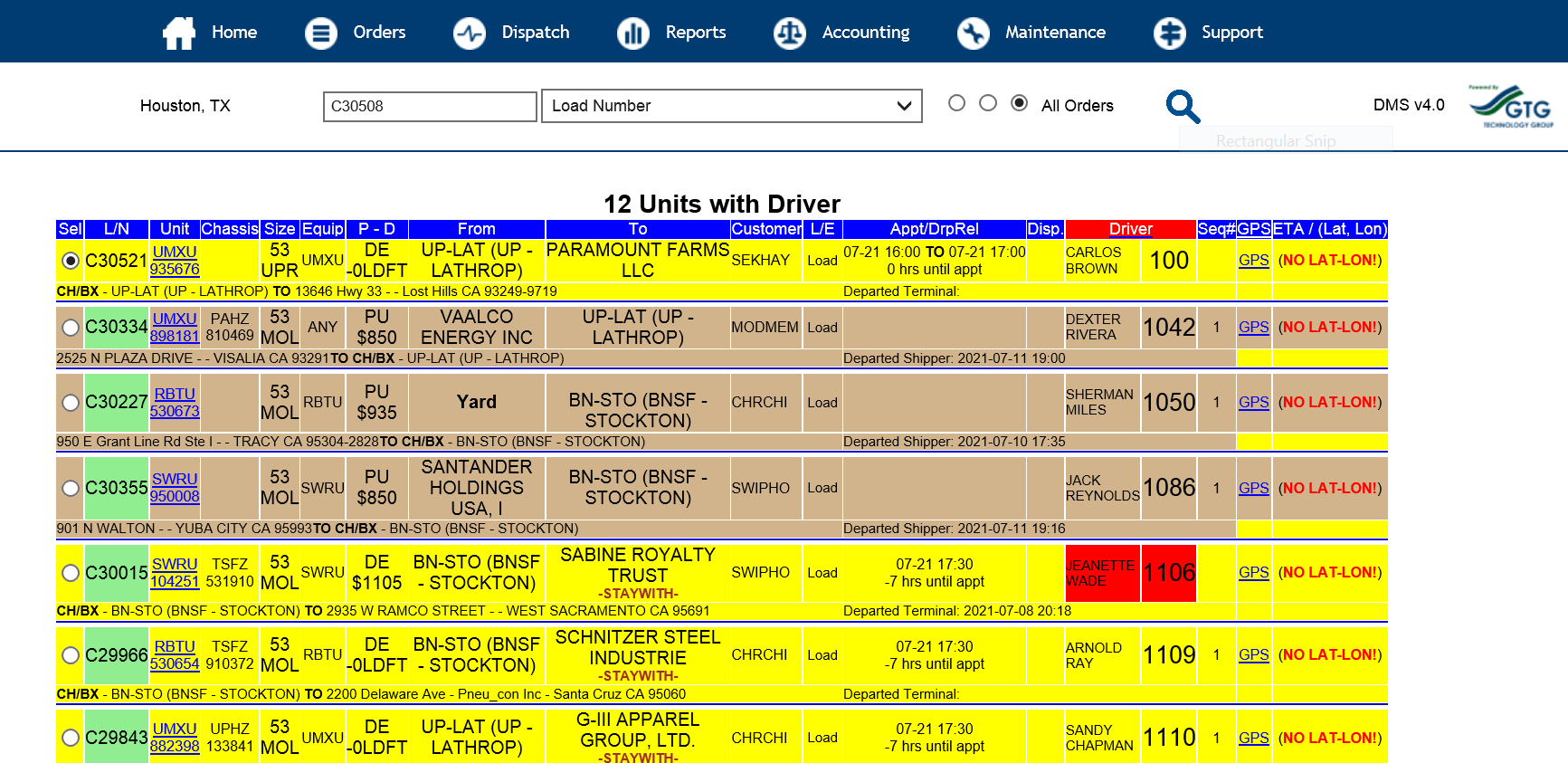Open GPS link for Sherman Miles row
Image resolution: width=1568 pixels, height=763 pixels.
(1254, 403)
